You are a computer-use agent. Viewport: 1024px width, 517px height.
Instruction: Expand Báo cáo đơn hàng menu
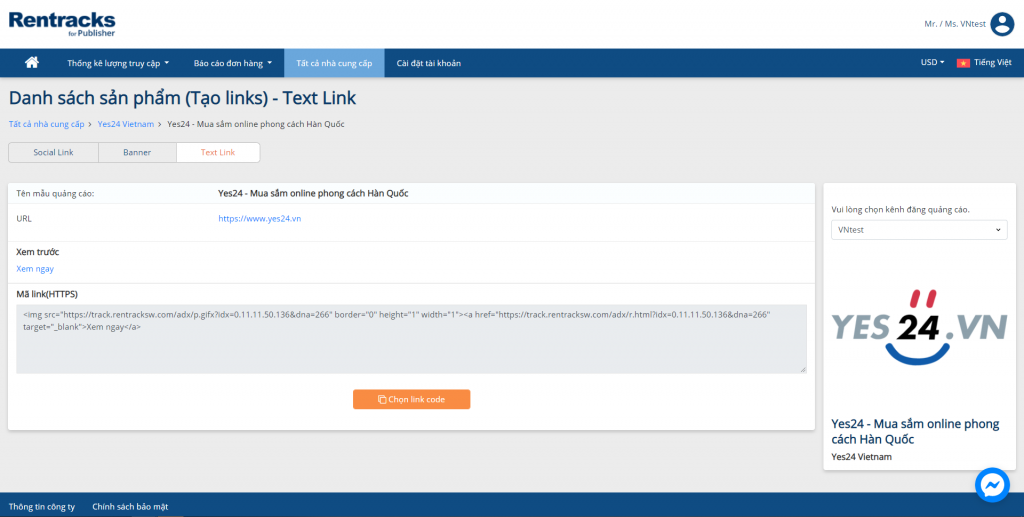(233, 63)
